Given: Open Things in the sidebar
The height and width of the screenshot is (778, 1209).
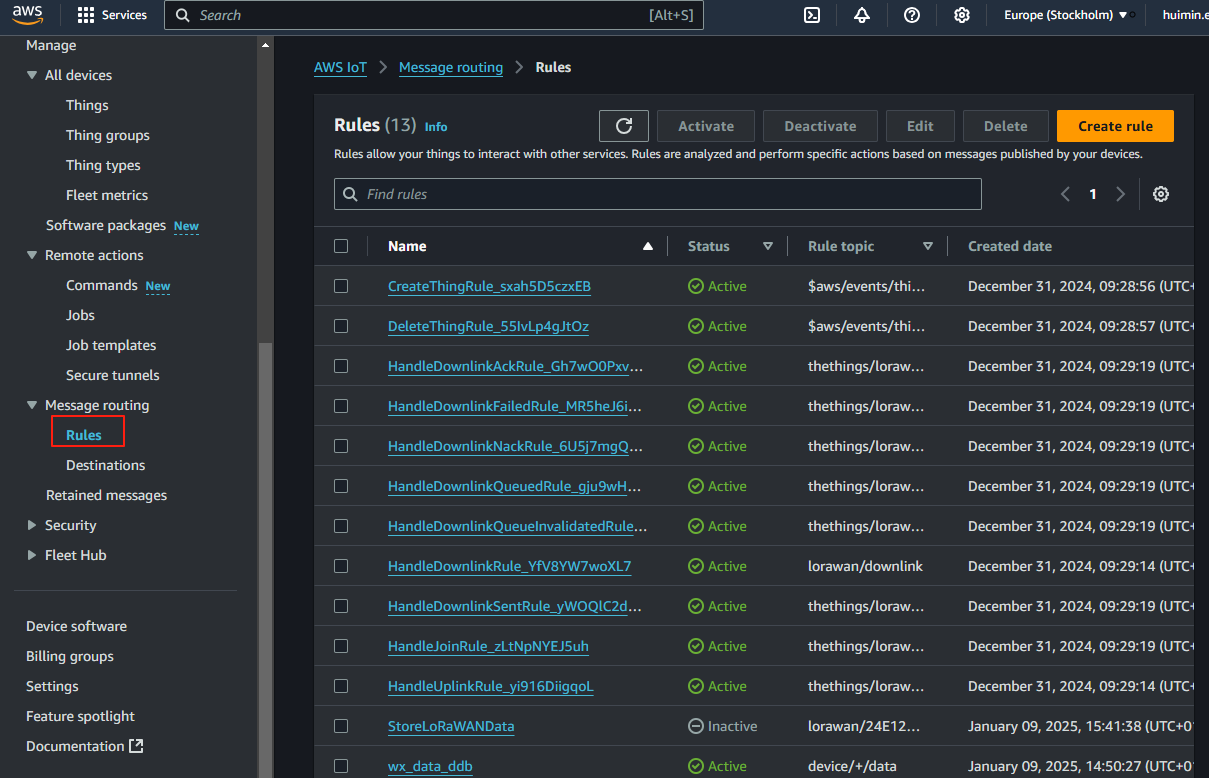Looking at the screenshot, I should coord(87,105).
